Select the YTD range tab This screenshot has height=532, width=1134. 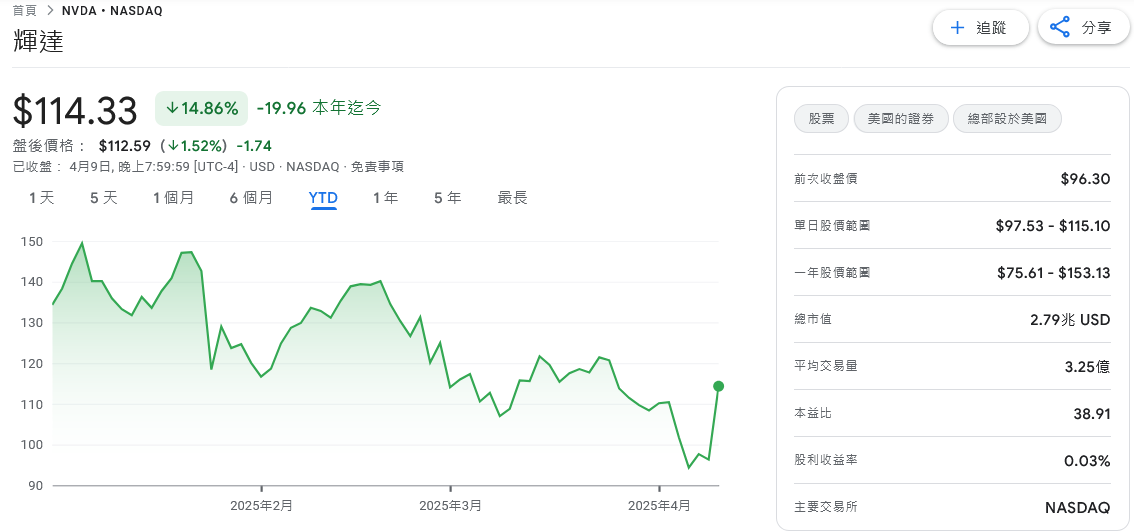(323, 197)
